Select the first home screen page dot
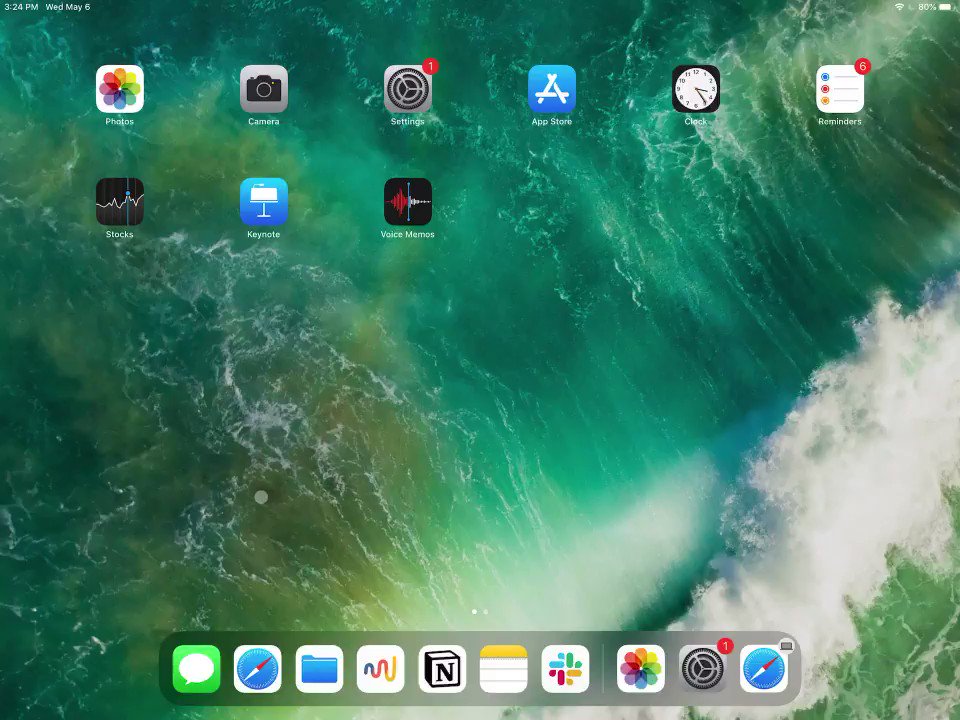The image size is (960, 720). point(474,612)
